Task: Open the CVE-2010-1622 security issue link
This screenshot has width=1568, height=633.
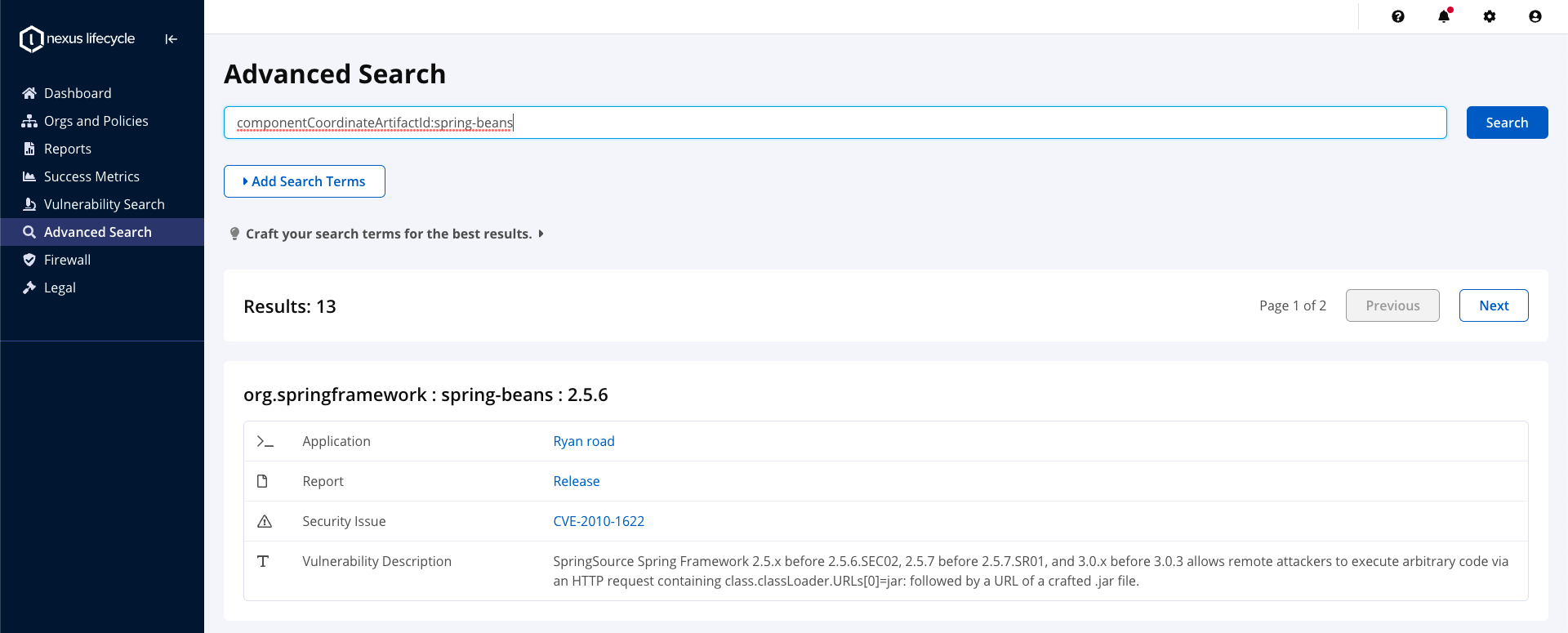Action: (x=599, y=521)
